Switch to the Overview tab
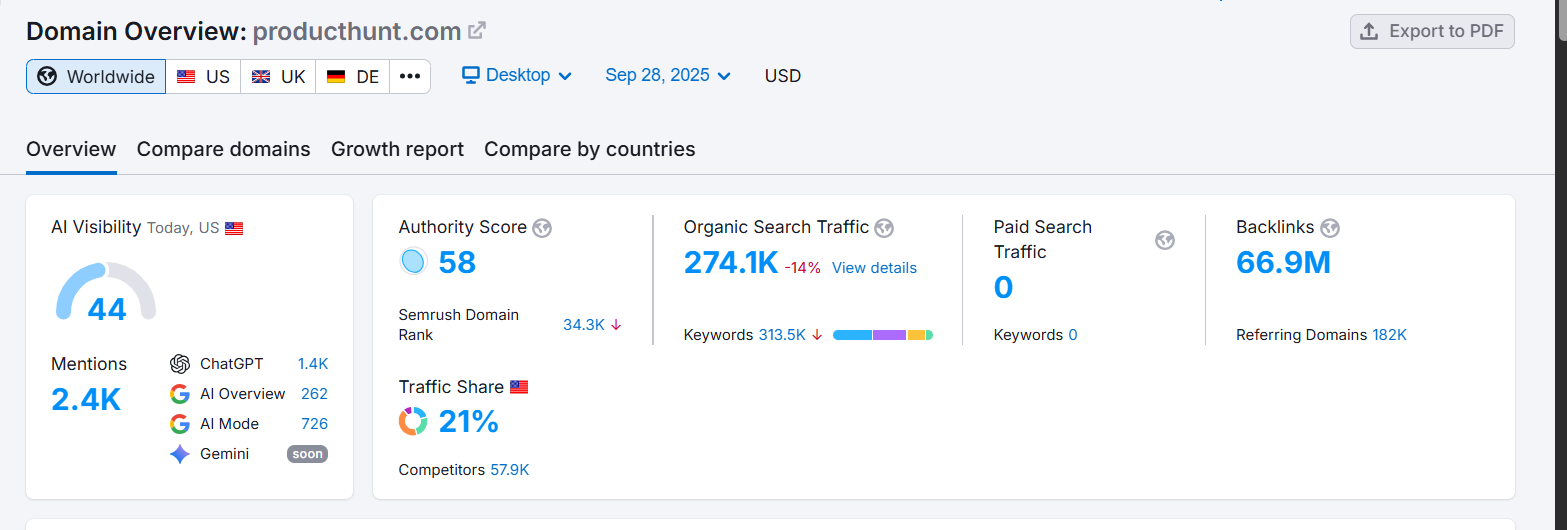 click(x=71, y=149)
